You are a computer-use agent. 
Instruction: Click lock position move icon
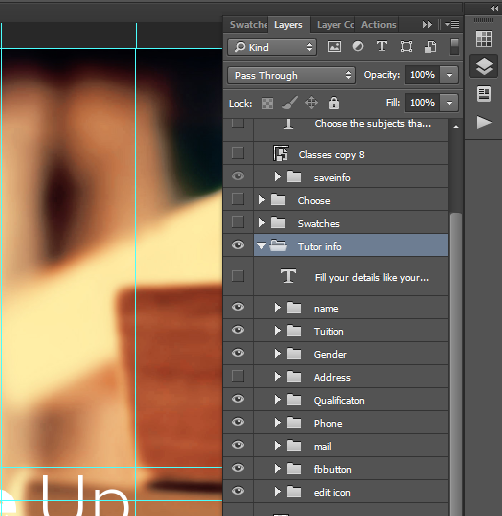click(311, 103)
